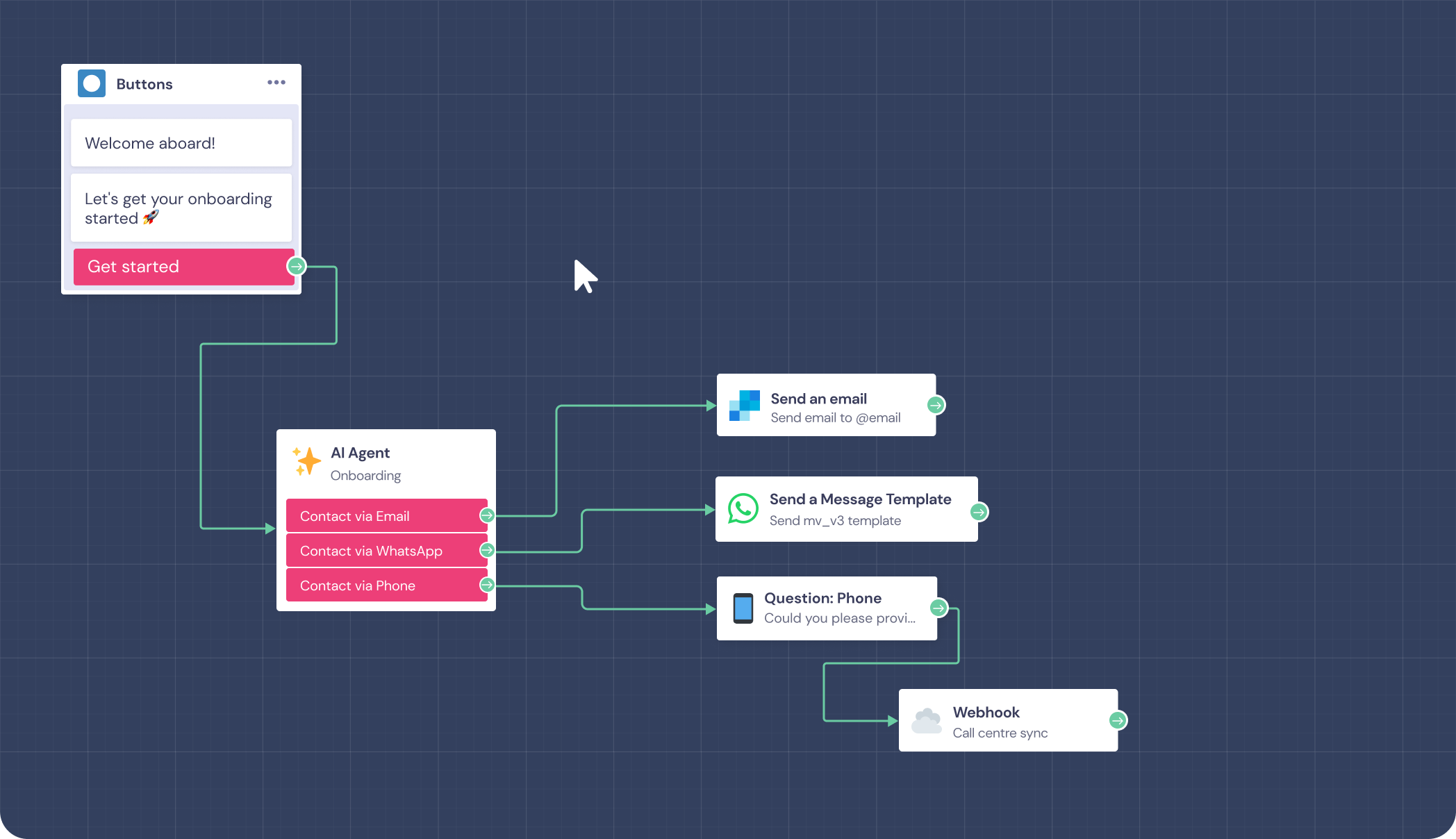Click the output connector on Send a Message Template
The width and height of the screenshot is (1456, 839).
pyautogui.click(x=977, y=511)
